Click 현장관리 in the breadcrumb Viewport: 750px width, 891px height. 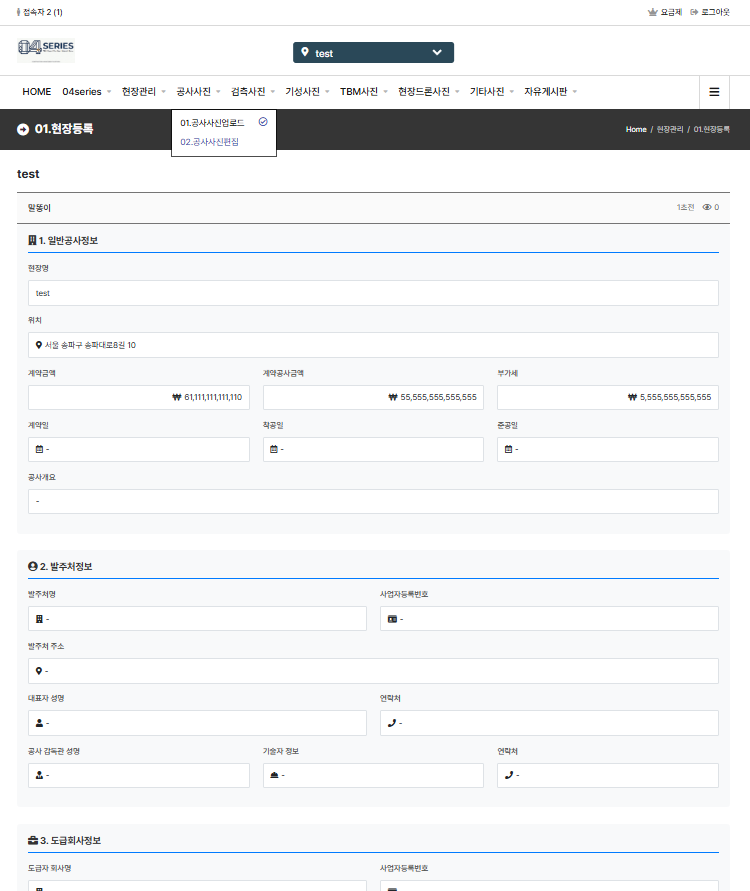(x=670, y=130)
